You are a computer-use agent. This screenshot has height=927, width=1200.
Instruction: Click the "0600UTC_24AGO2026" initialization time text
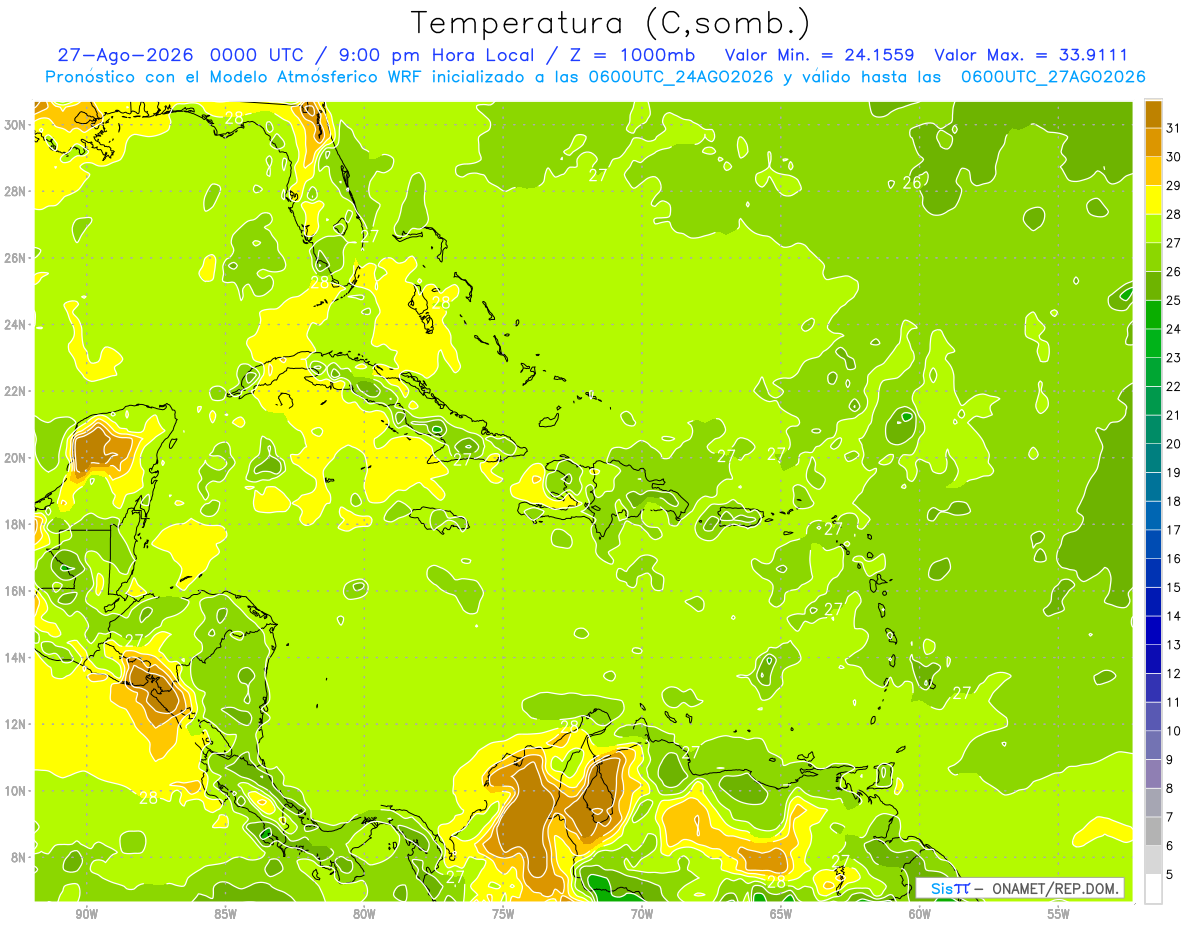pyautogui.click(x=681, y=77)
